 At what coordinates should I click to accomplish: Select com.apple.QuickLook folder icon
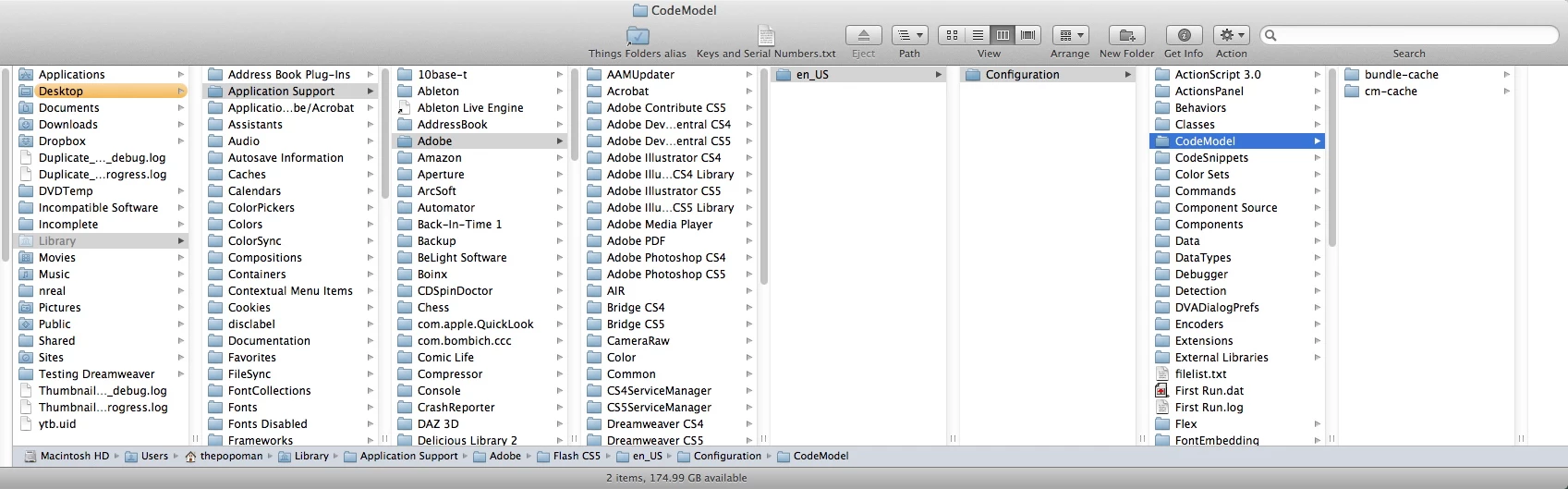click(x=404, y=324)
